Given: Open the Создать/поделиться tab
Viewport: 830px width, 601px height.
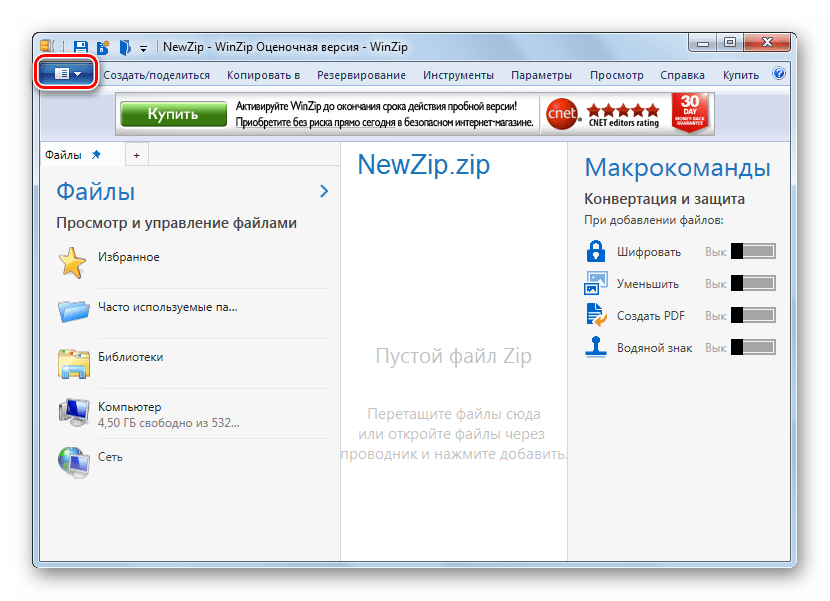Looking at the screenshot, I should (x=157, y=75).
